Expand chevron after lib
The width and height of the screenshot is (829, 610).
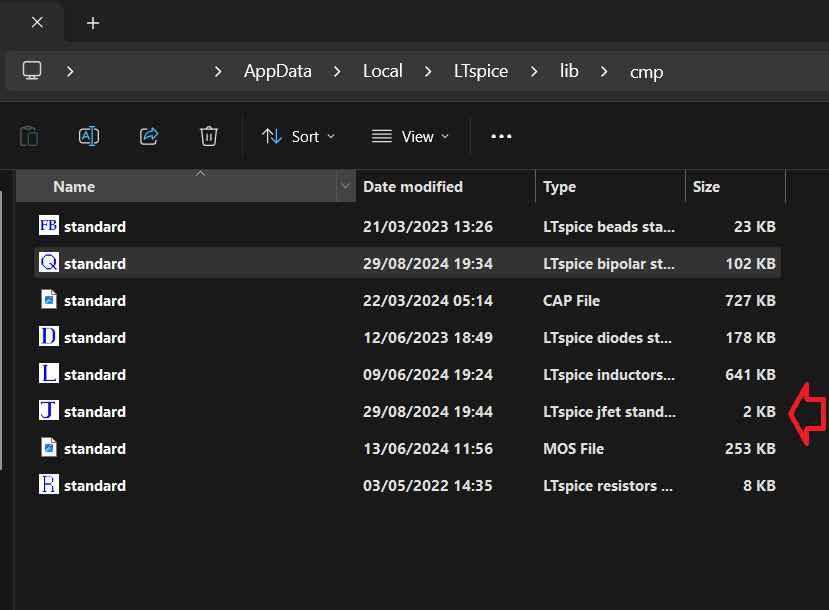pyautogui.click(x=604, y=71)
